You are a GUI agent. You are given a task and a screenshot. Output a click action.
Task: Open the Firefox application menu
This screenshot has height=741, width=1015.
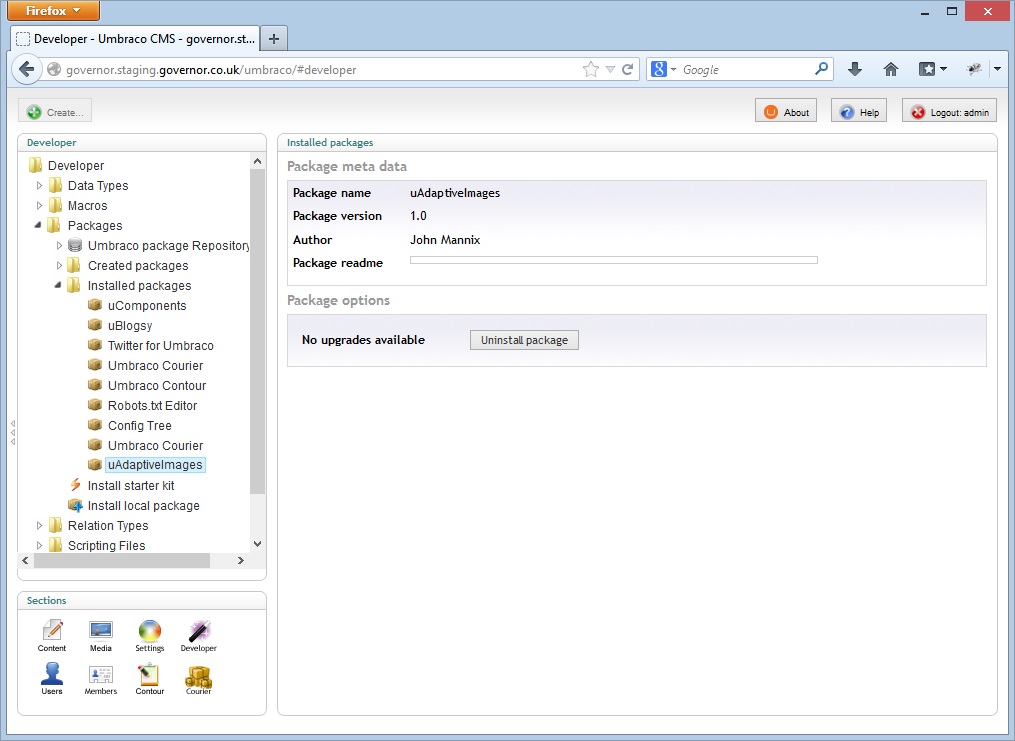pos(54,11)
